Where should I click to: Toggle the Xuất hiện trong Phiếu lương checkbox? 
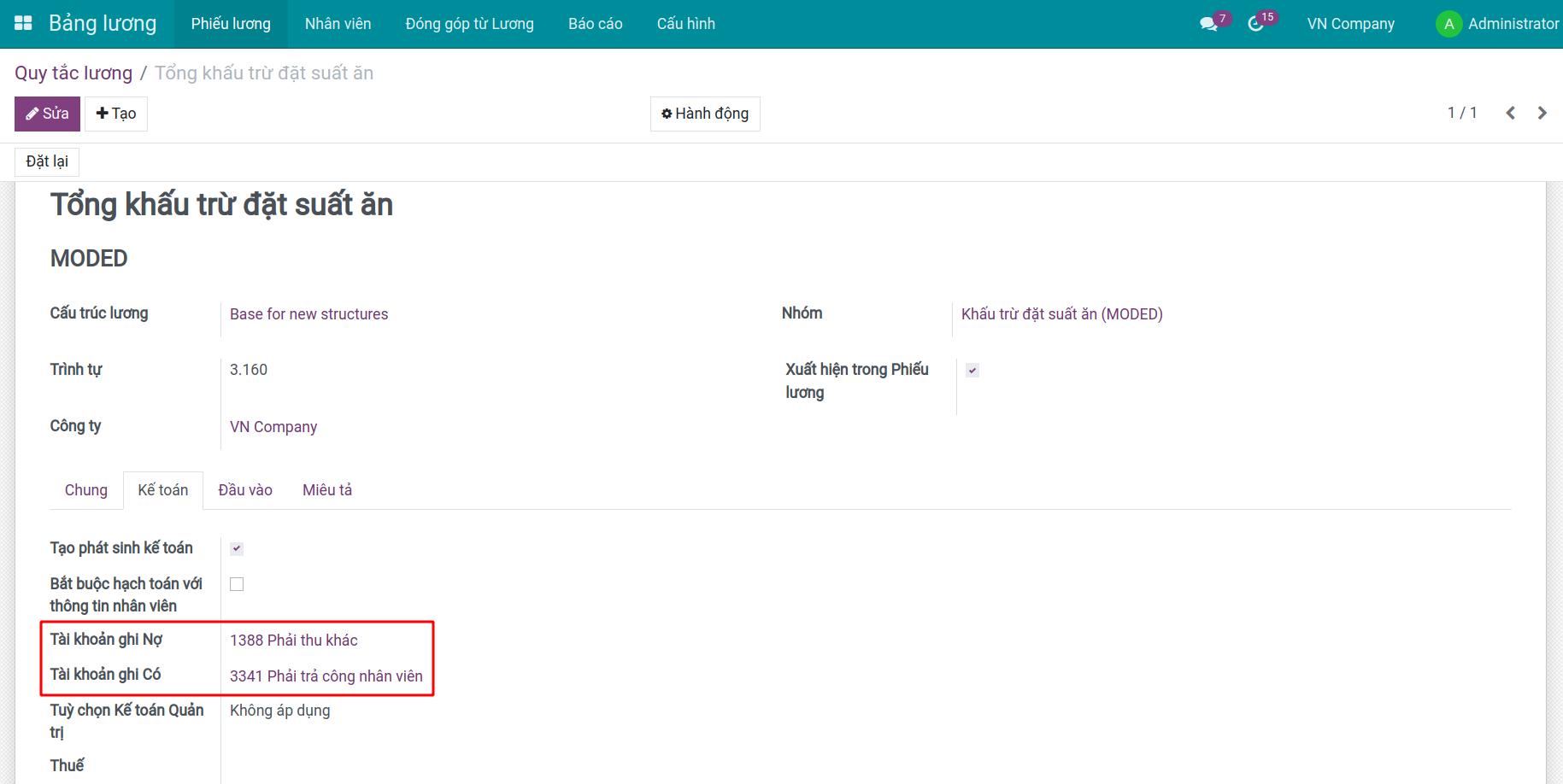[972, 370]
